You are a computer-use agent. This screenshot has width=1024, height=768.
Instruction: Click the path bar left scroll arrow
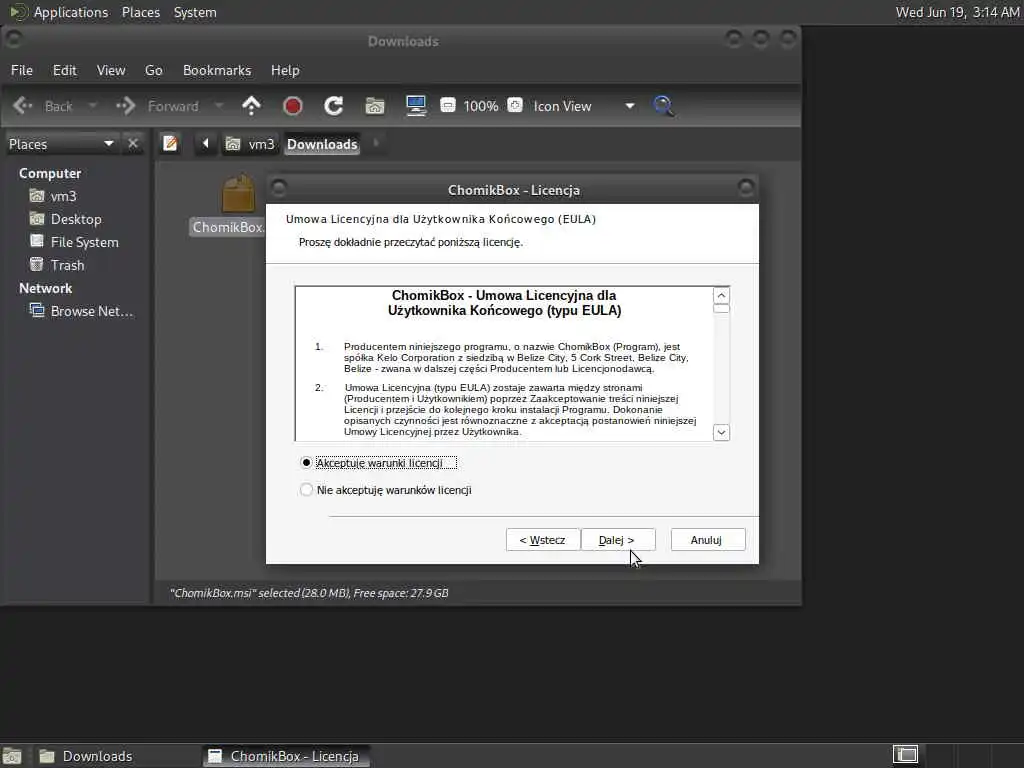point(205,143)
